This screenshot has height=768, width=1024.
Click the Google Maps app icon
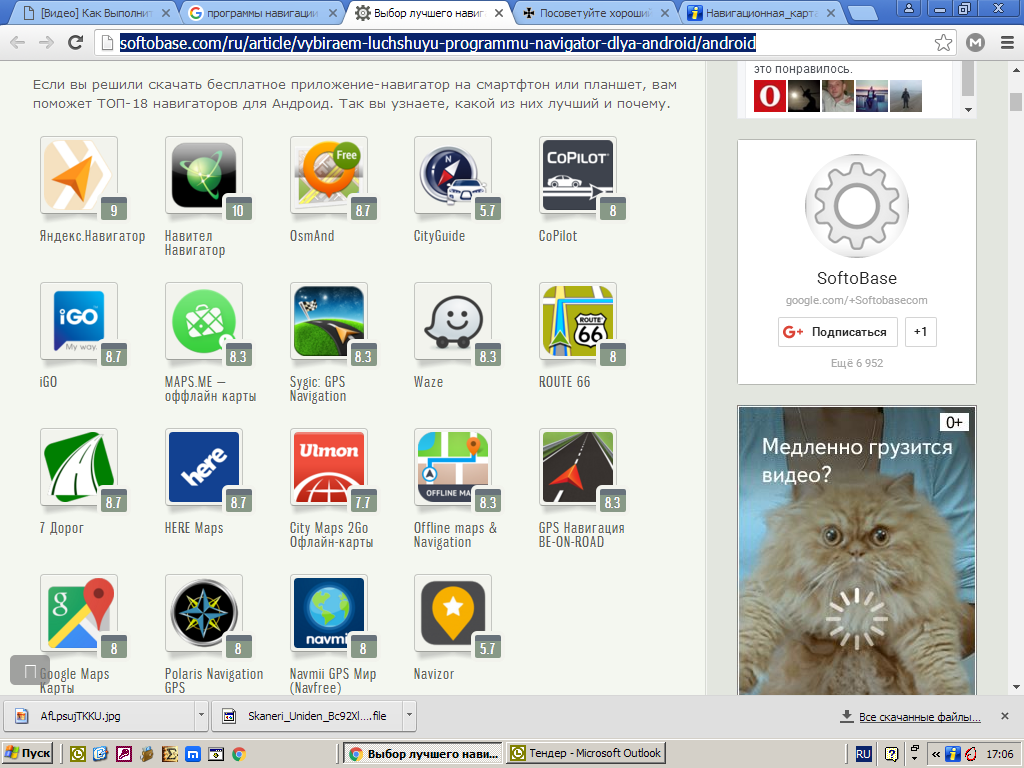click(x=79, y=613)
